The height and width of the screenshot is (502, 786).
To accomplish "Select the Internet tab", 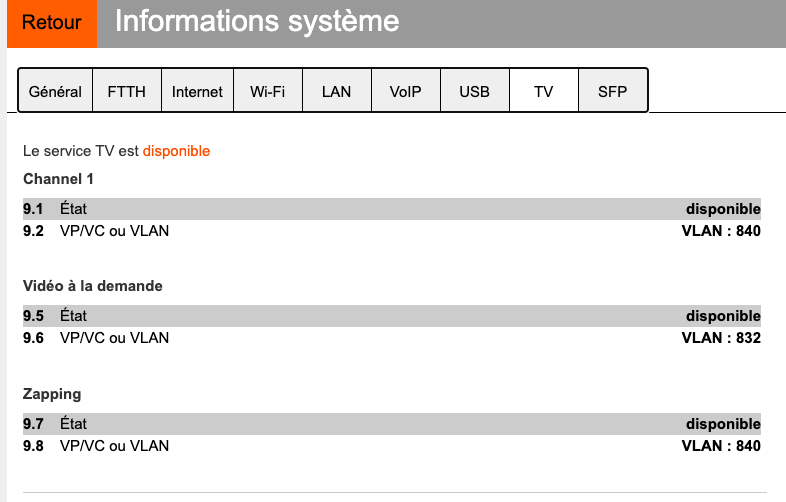I will pos(197,91).
